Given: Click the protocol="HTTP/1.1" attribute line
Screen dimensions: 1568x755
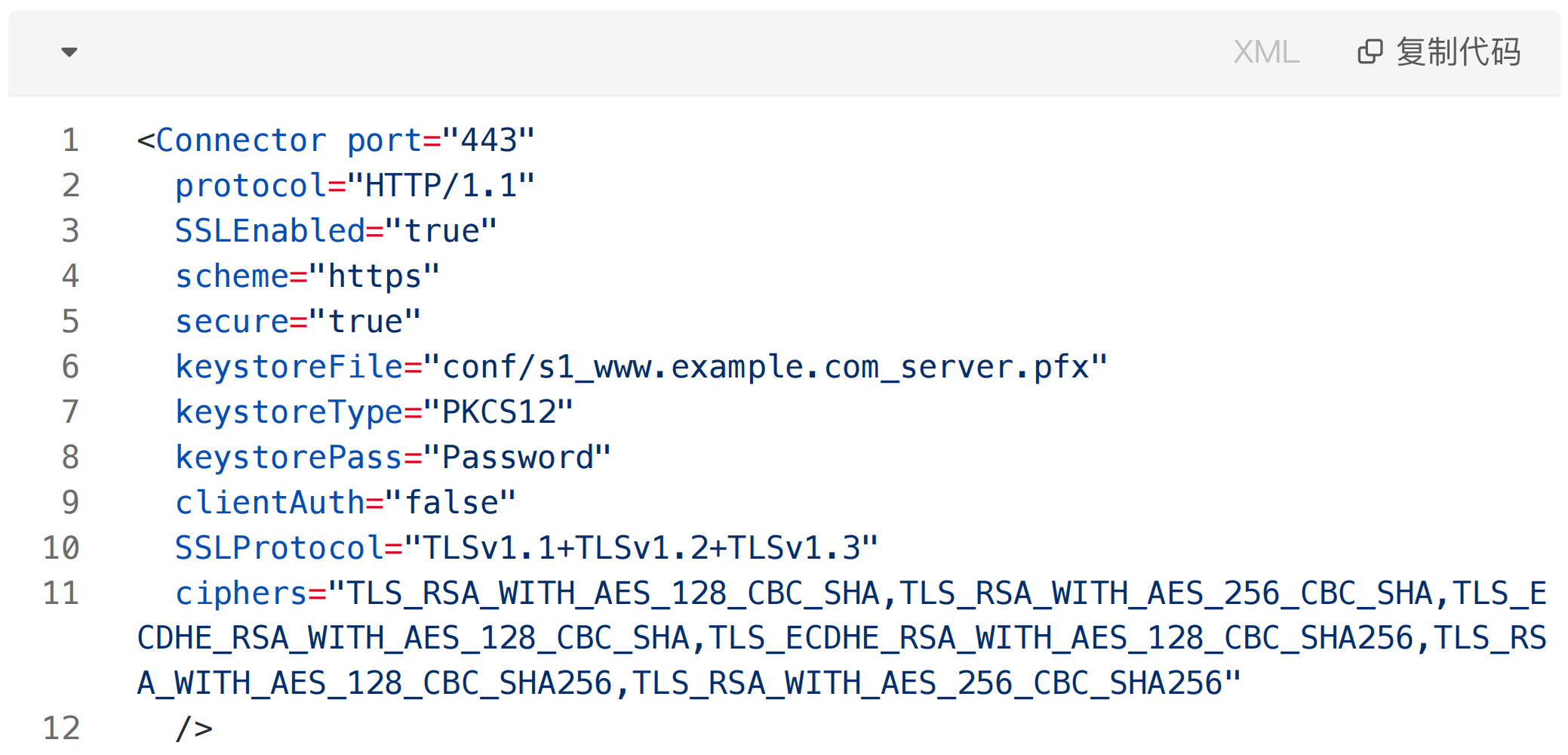Looking at the screenshot, I should pyautogui.click(x=355, y=186).
